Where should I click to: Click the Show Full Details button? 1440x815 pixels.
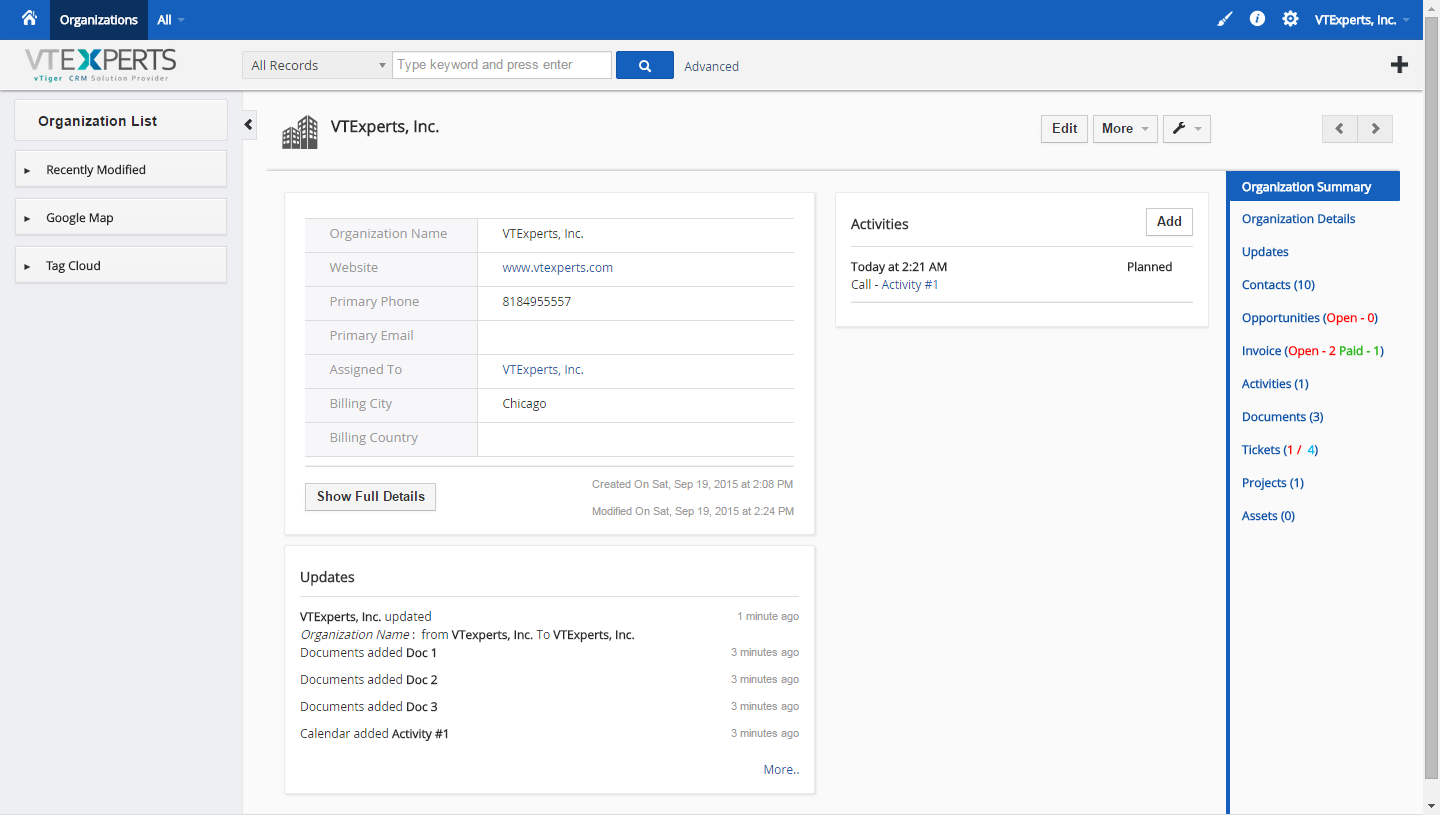[x=370, y=496]
